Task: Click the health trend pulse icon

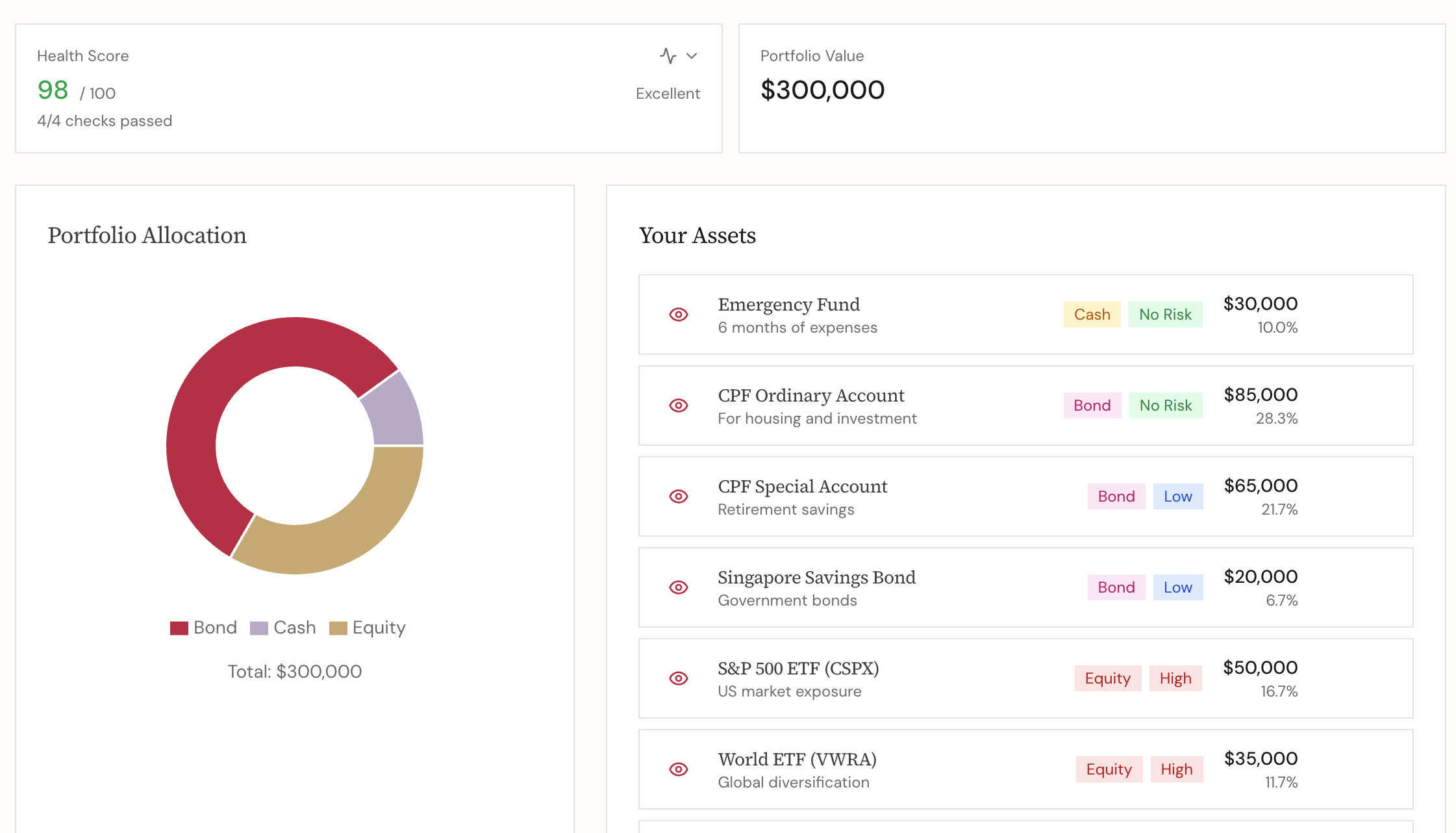Action: (669, 56)
